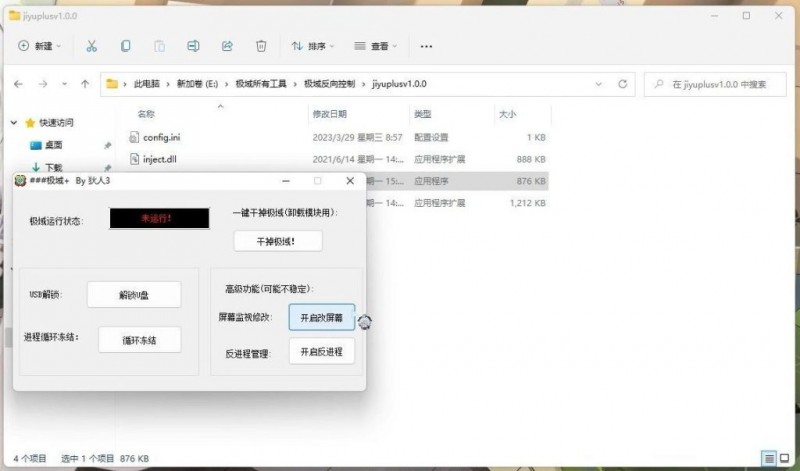Open the three-dot more options menu
The height and width of the screenshot is (471, 800).
[x=426, y=46]
